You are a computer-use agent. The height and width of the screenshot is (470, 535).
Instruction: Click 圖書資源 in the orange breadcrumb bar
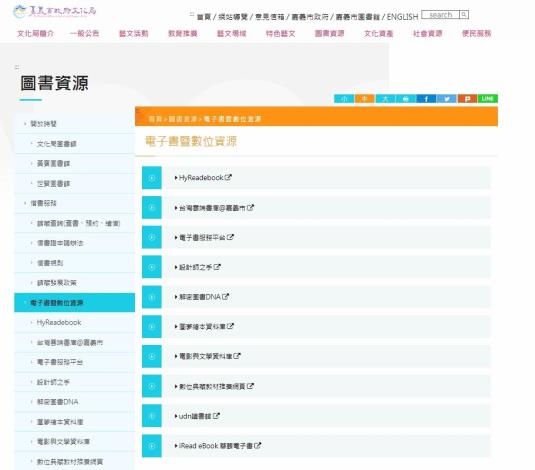pyautogui.click(x=183, y=119)
